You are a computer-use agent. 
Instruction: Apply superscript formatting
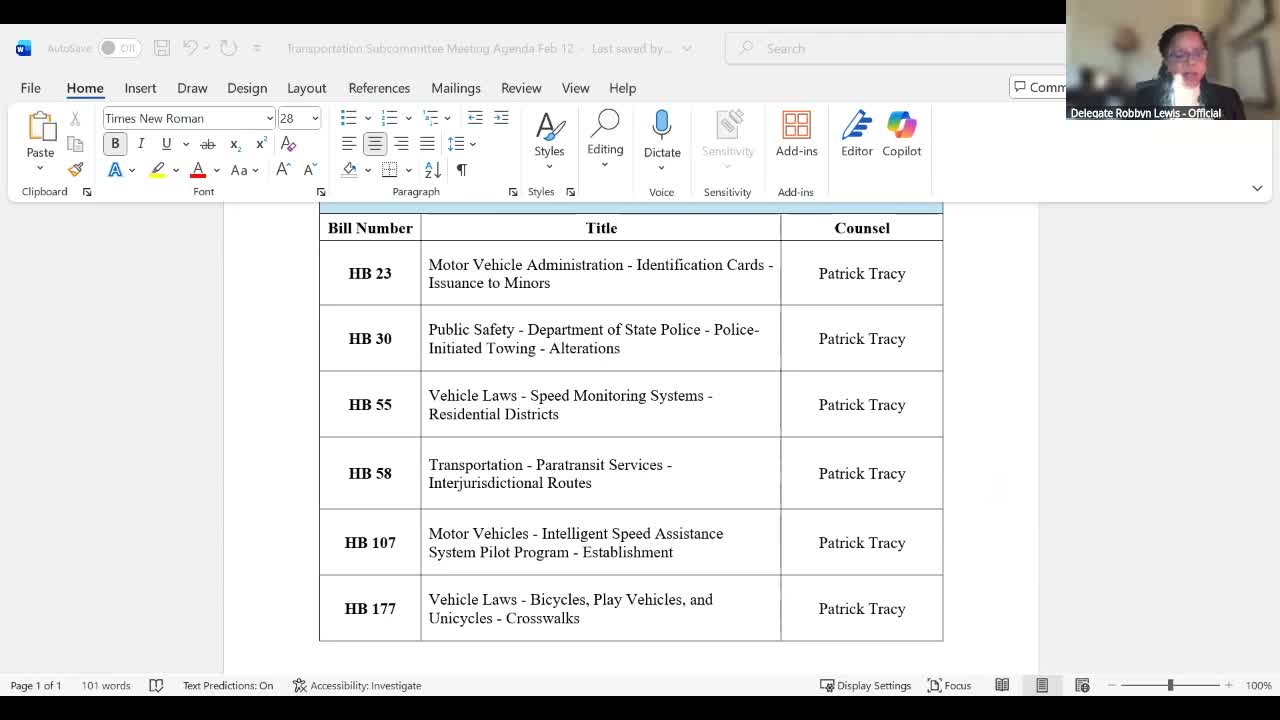click(x=261, y=144)
